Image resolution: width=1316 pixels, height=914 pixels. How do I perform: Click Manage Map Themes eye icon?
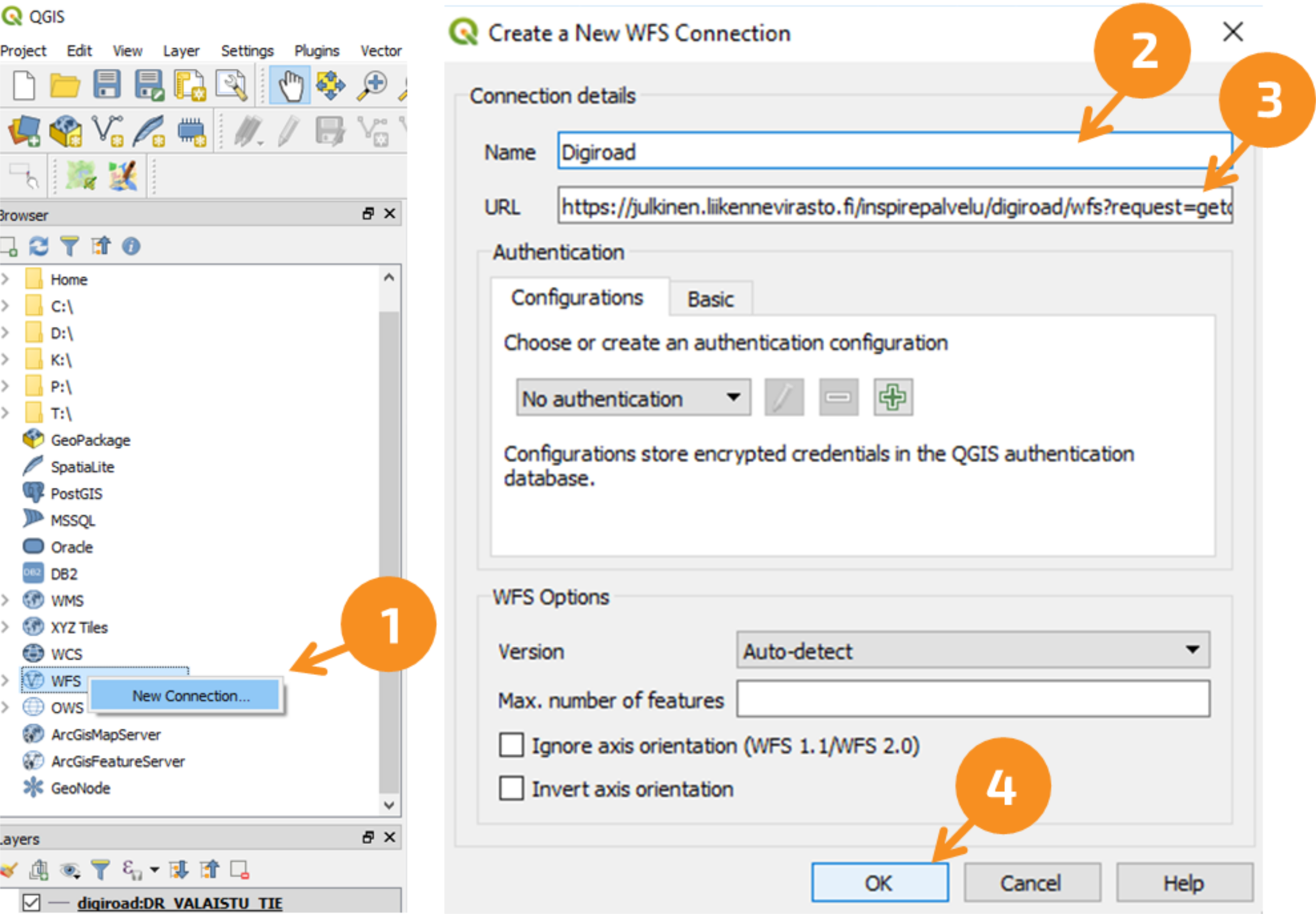(x=70, y=870)
